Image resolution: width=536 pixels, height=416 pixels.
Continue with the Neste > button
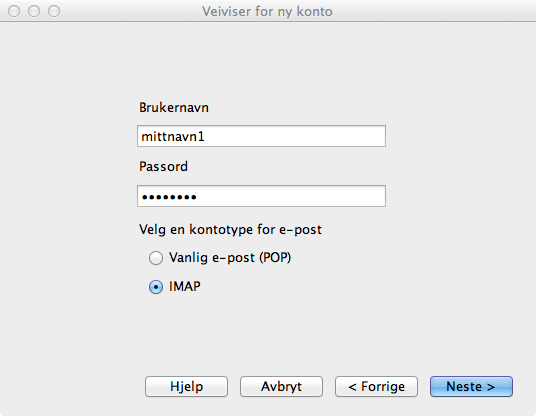click(x=471, y=387)
